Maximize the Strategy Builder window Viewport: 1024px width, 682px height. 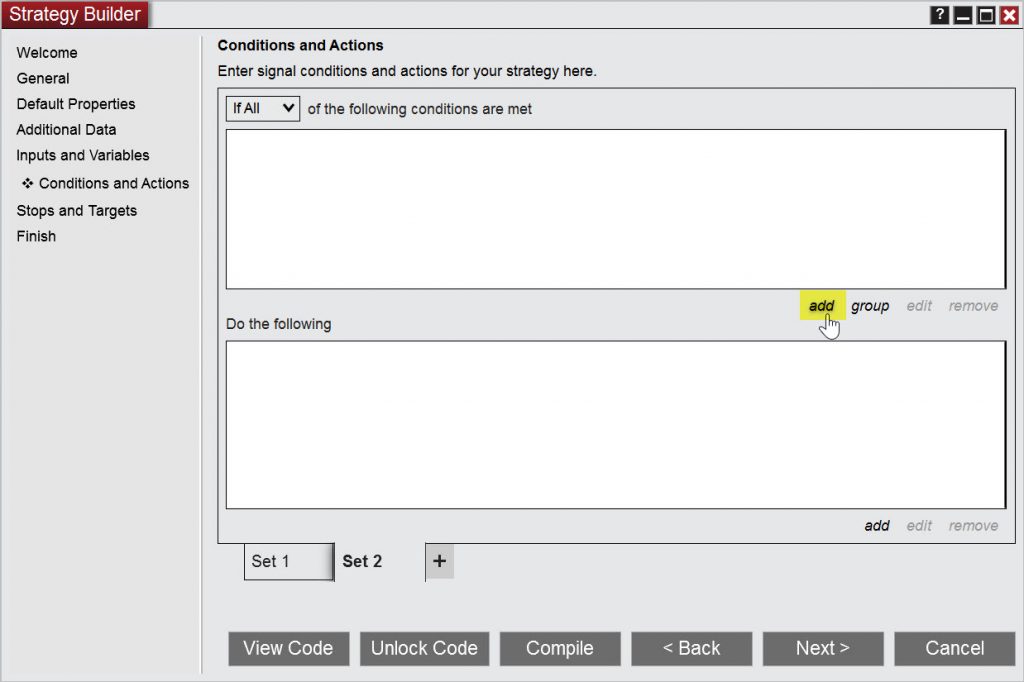click(986, 14)
